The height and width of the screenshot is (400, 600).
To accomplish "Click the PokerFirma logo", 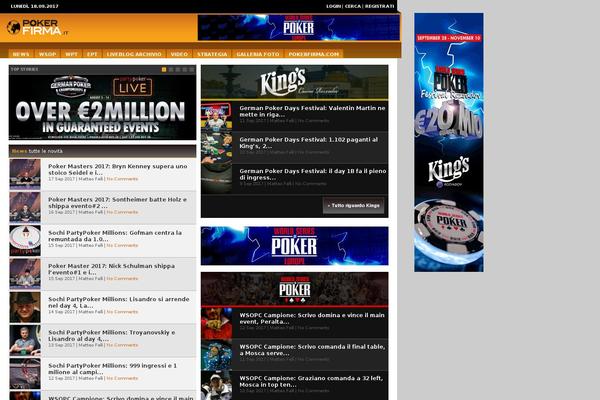I will [x=37, y=27].
